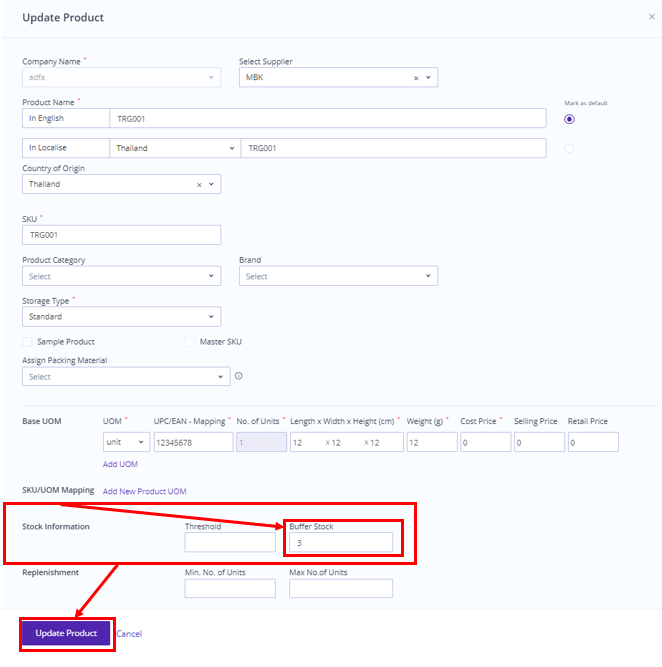Select English name as default
This screenshot has height=667, width=662.
(x=569, y=119)
